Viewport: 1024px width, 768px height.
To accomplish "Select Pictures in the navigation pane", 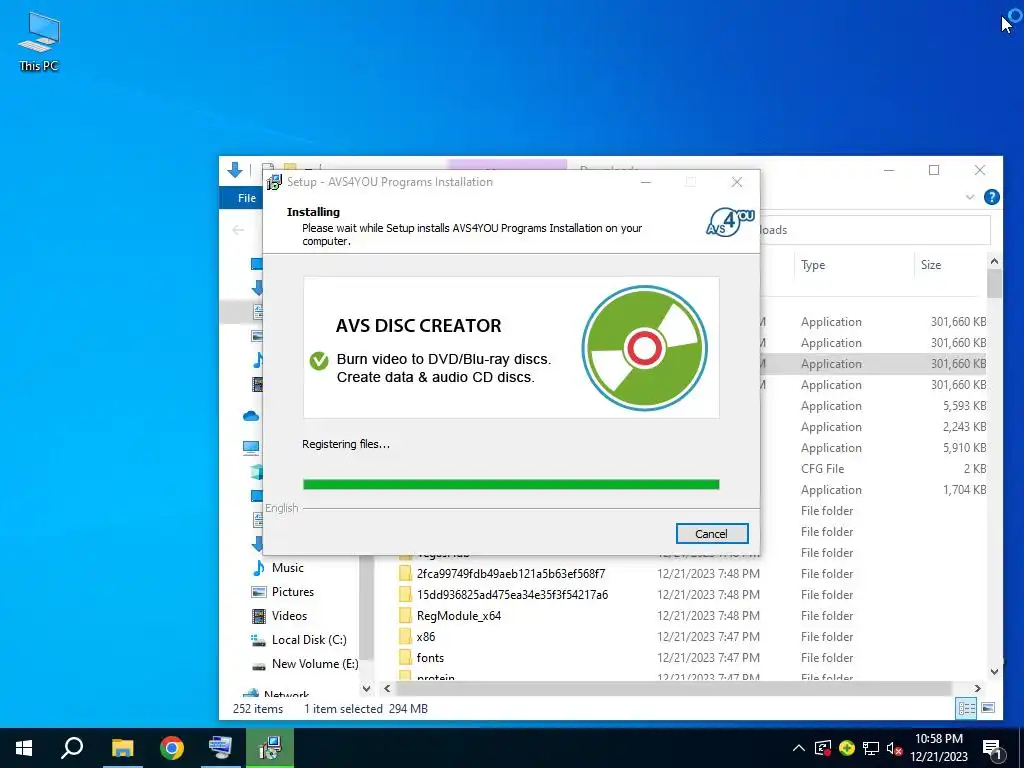I will pyautogui.click(x=293, y=592).
